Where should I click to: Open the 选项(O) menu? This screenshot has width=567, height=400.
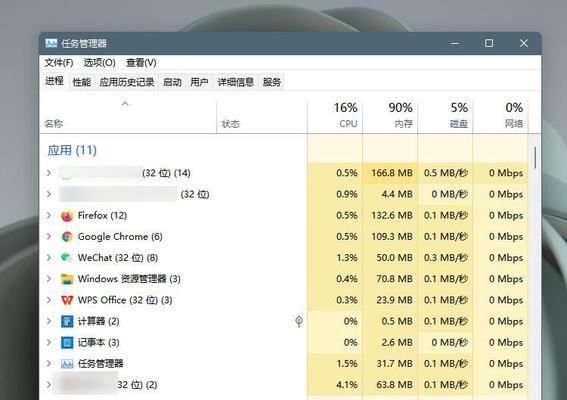coord(99,63)
